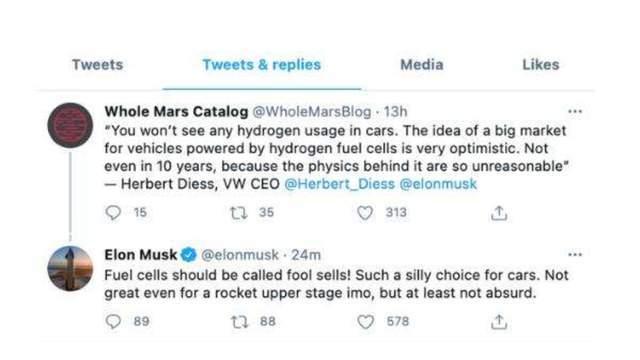This screenshot has width=640, height=360.
Task: Click the Elon Musk display name
Action: [x=140, y=255]
